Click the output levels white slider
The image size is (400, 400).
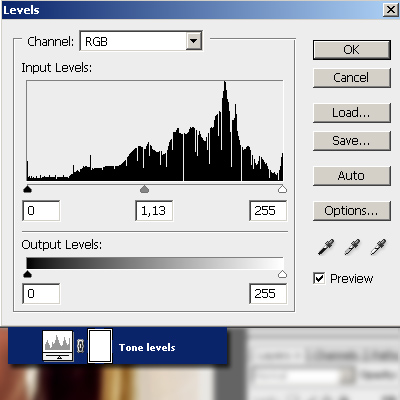click(282, 274)
